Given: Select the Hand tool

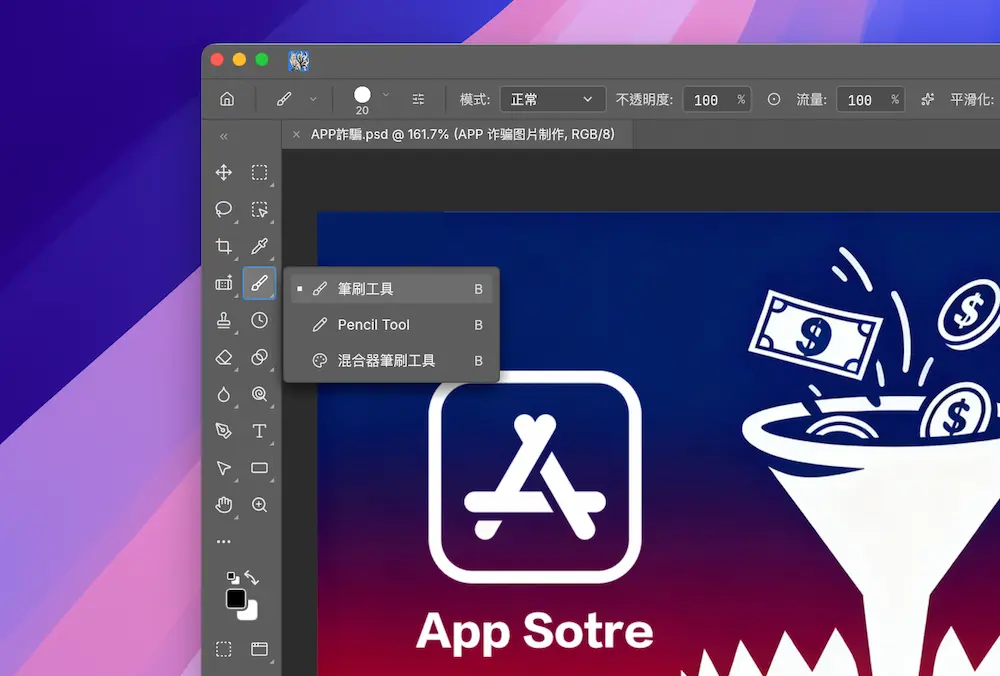Looking at the screenshot, I should click(223, 505).
